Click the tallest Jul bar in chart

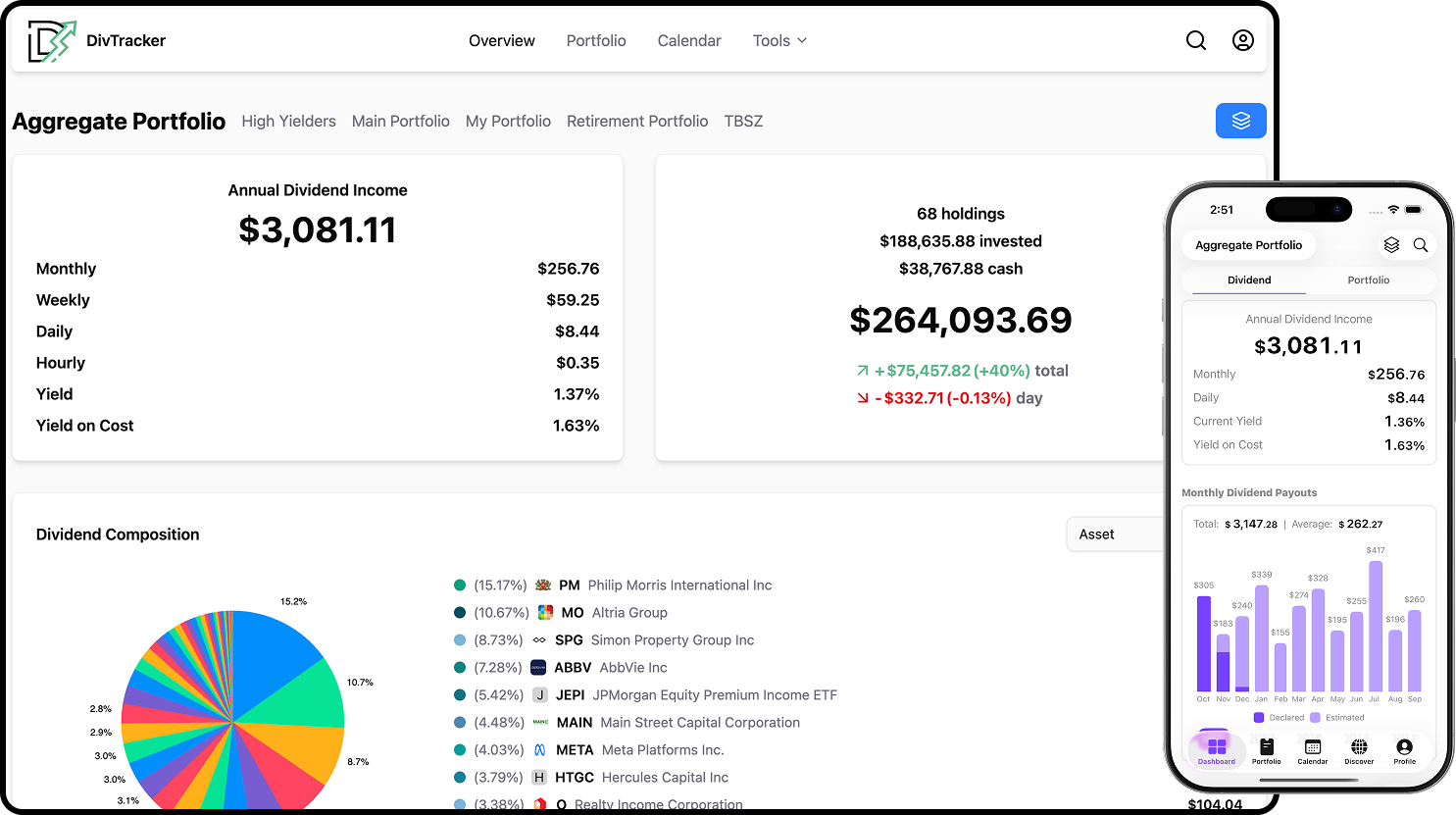1376,628
